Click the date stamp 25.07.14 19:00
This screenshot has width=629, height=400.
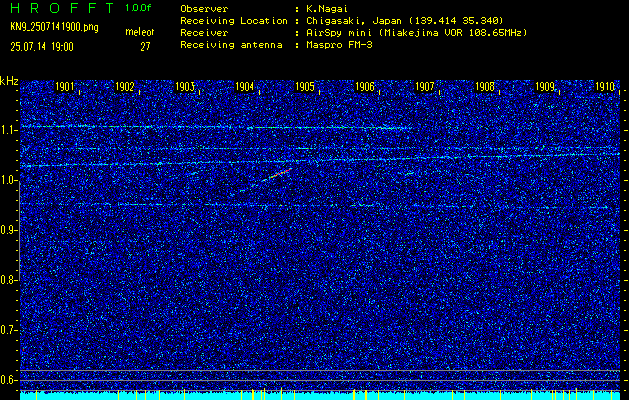click(x=42, y=47)
